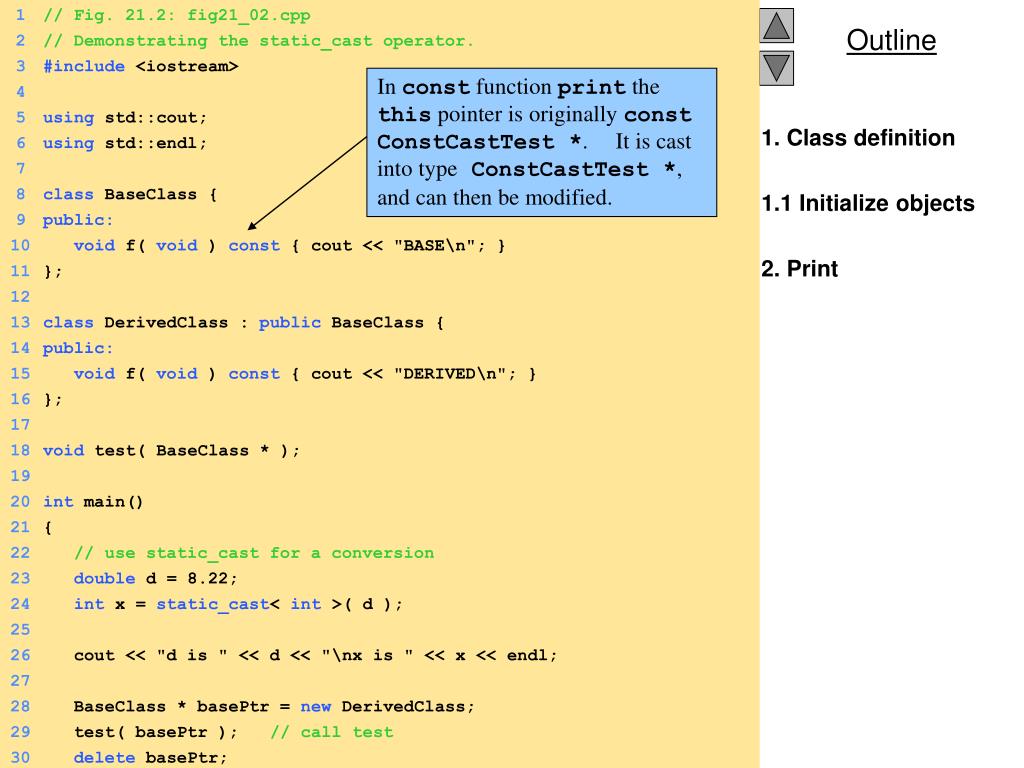Click line number 18 in the gutter
Screen dimensions: 1024x768
coord(20,451)
